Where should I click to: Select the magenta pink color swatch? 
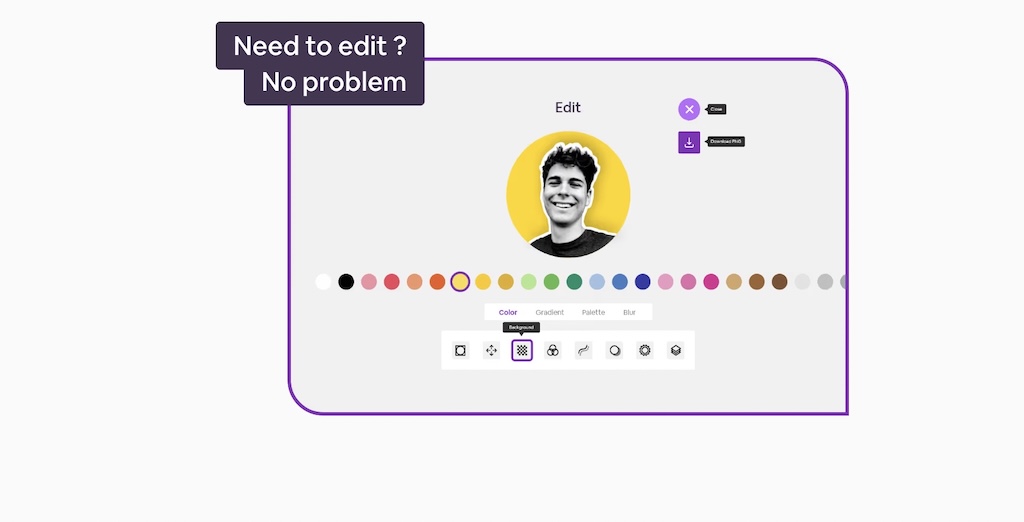[x=711, y=282]
